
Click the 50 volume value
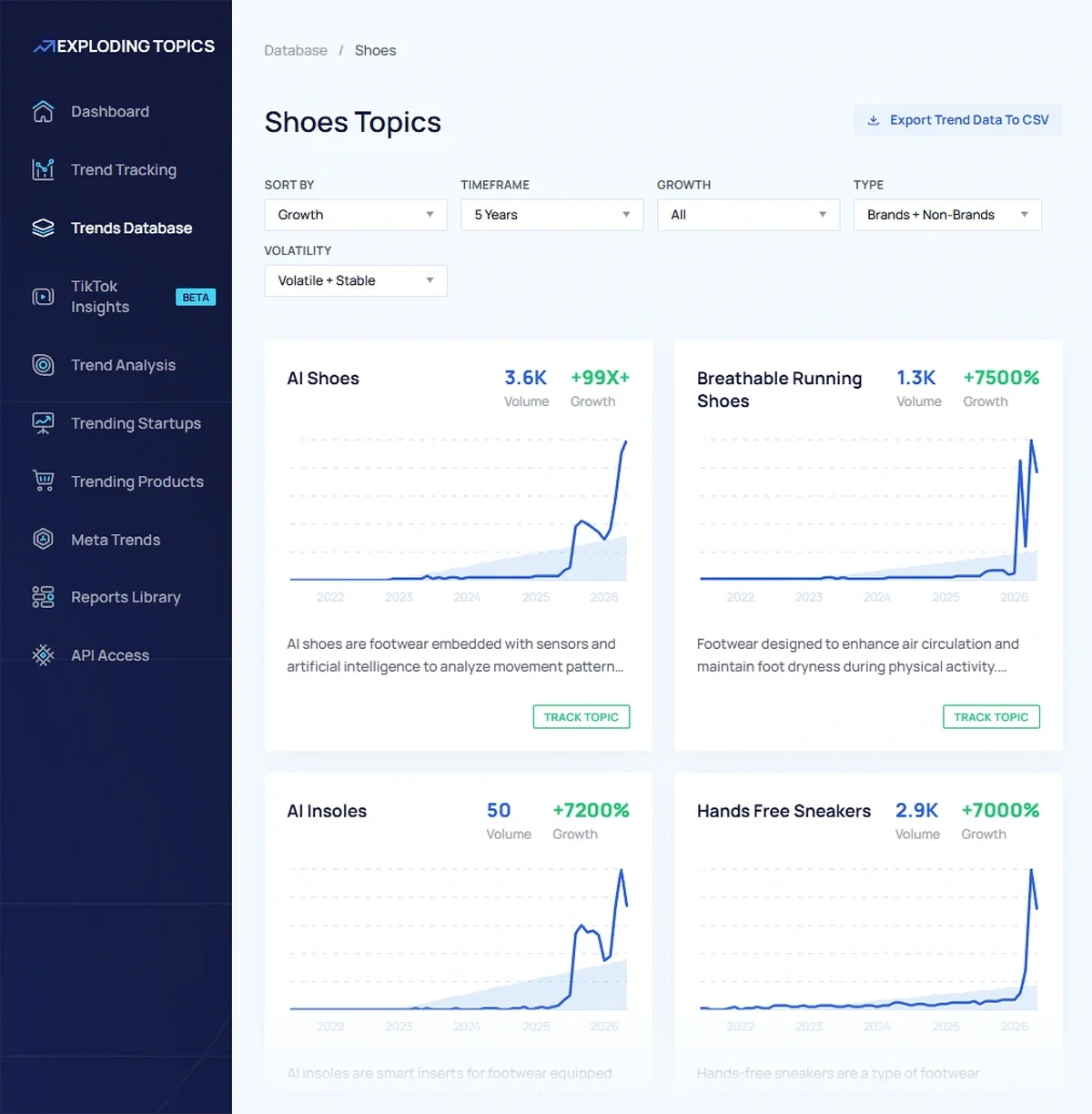pos(499,810)
